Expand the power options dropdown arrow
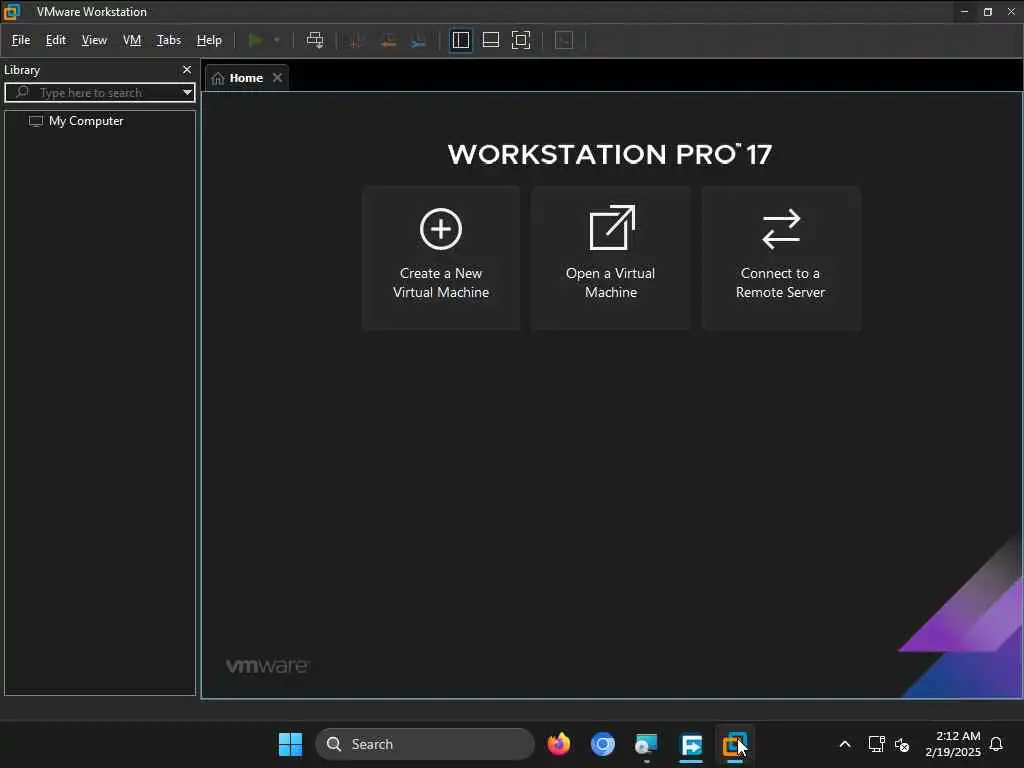1024x768 pixels. 277,40
